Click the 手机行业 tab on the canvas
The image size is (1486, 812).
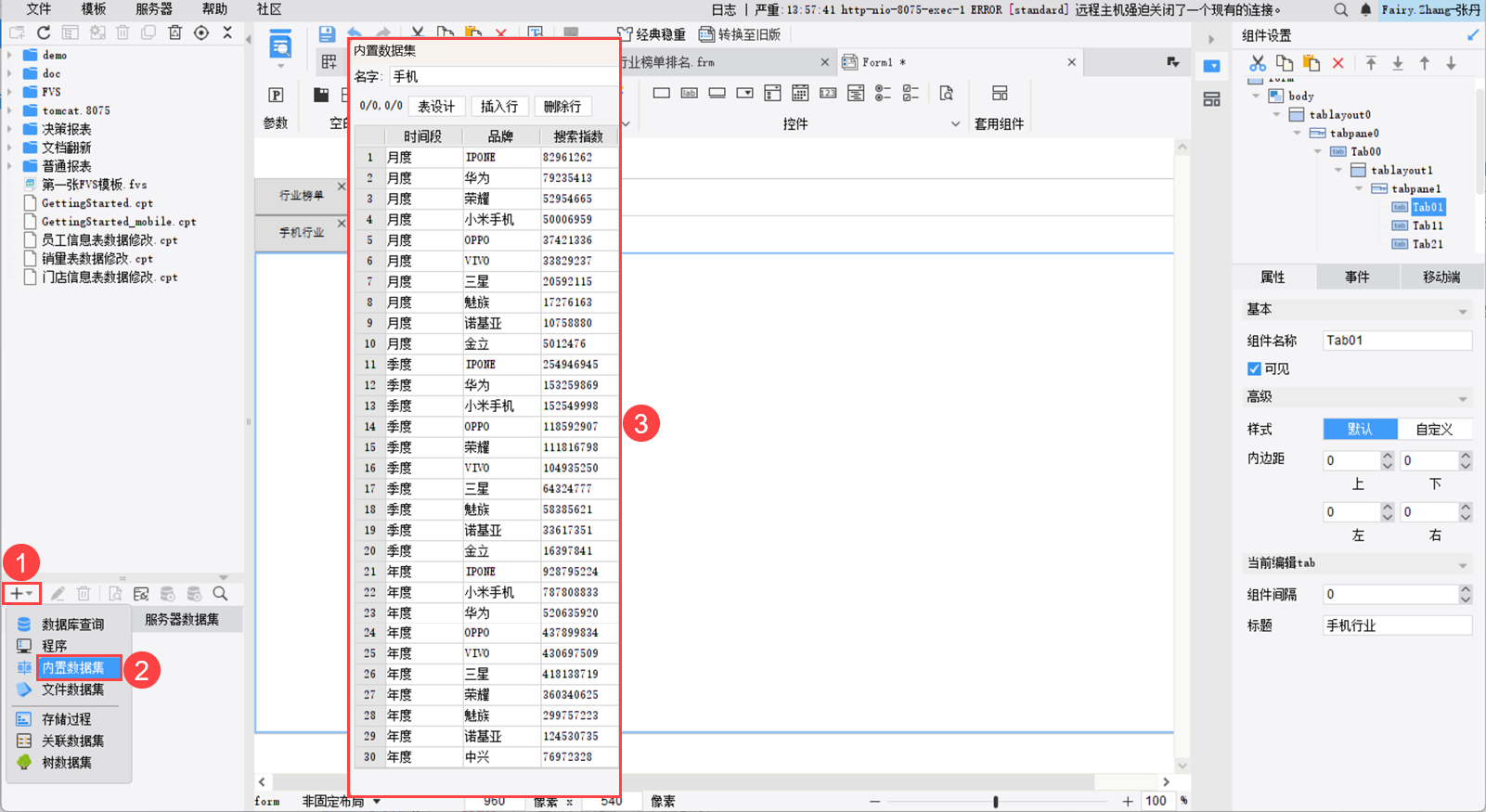[x=302, y=233]
